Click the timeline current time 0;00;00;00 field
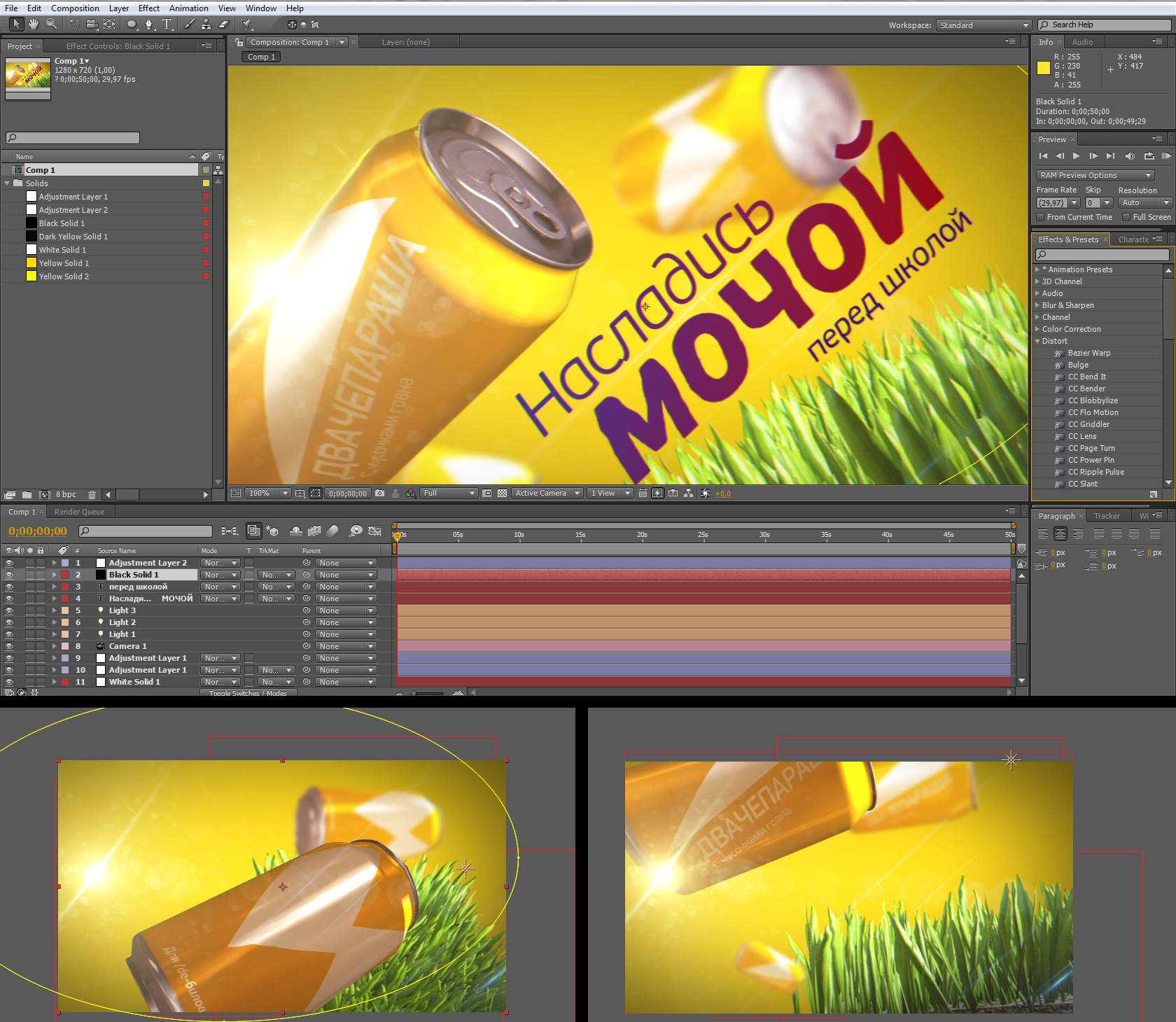 (x=38, y=531)
